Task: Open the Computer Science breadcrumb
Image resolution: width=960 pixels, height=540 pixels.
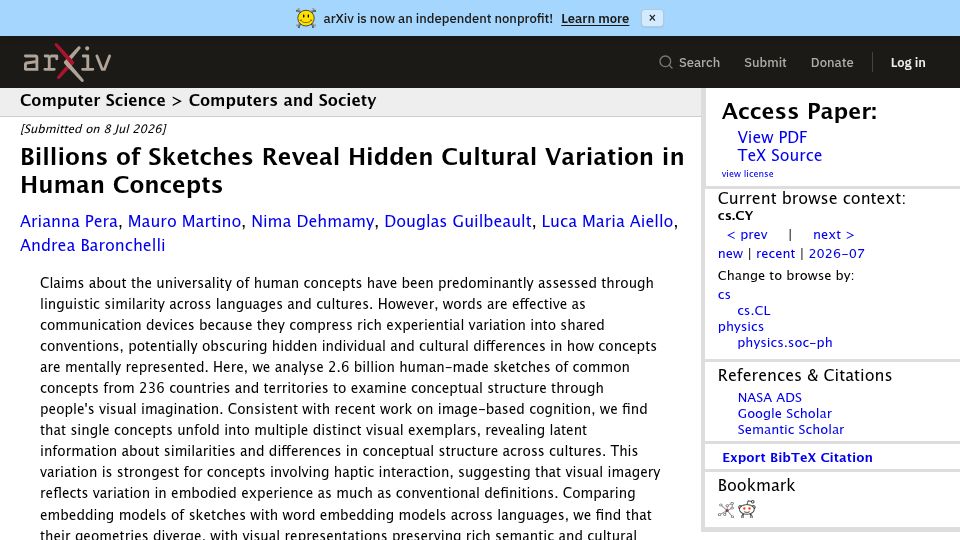Action: coord(92,100)
